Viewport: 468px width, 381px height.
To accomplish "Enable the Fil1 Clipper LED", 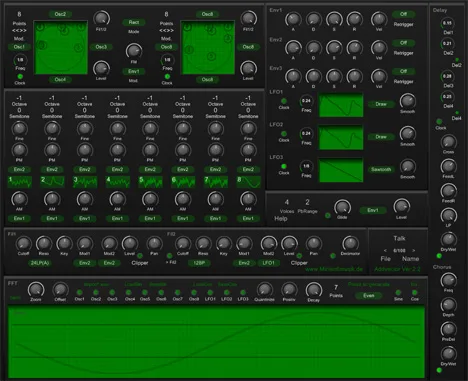I will pos(140,256).
